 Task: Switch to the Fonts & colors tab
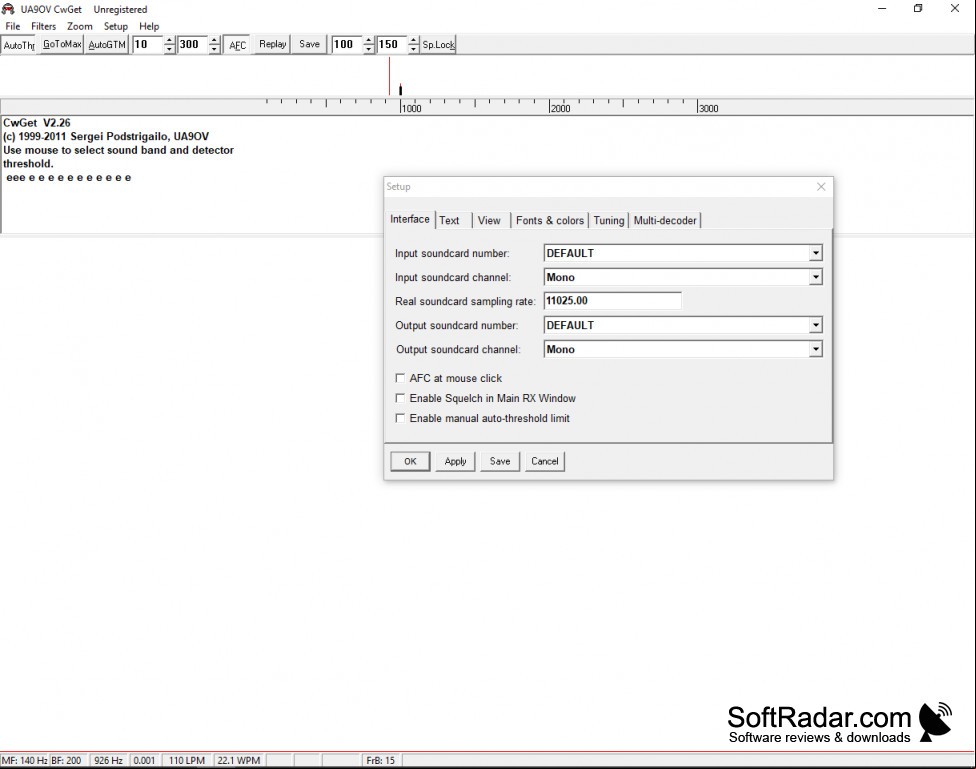tap(550, 220)
